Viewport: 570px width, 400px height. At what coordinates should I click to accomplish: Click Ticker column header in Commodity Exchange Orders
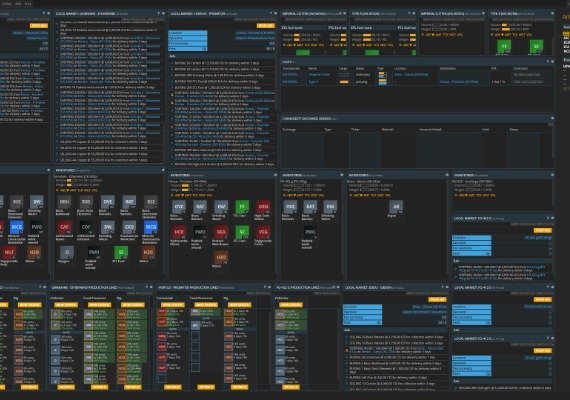(x=355, y=129)
